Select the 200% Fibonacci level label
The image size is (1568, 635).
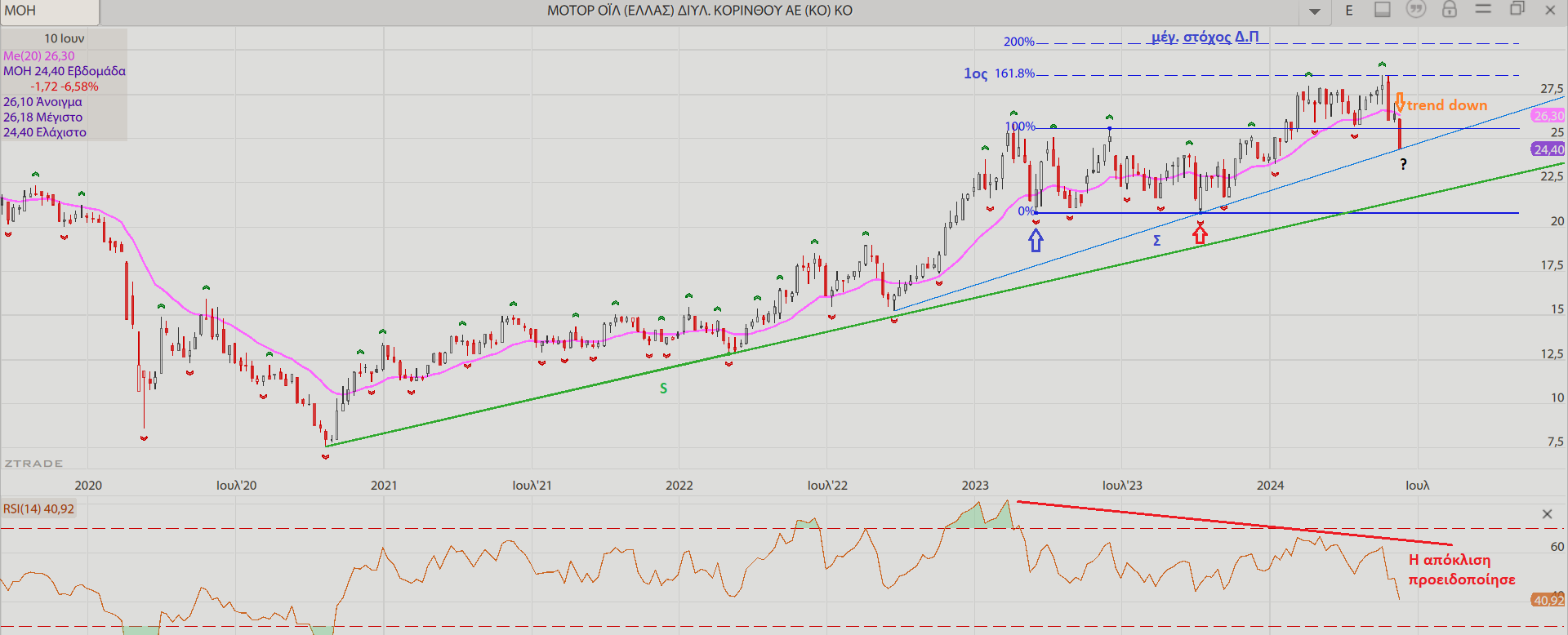tap(1018, 42)
